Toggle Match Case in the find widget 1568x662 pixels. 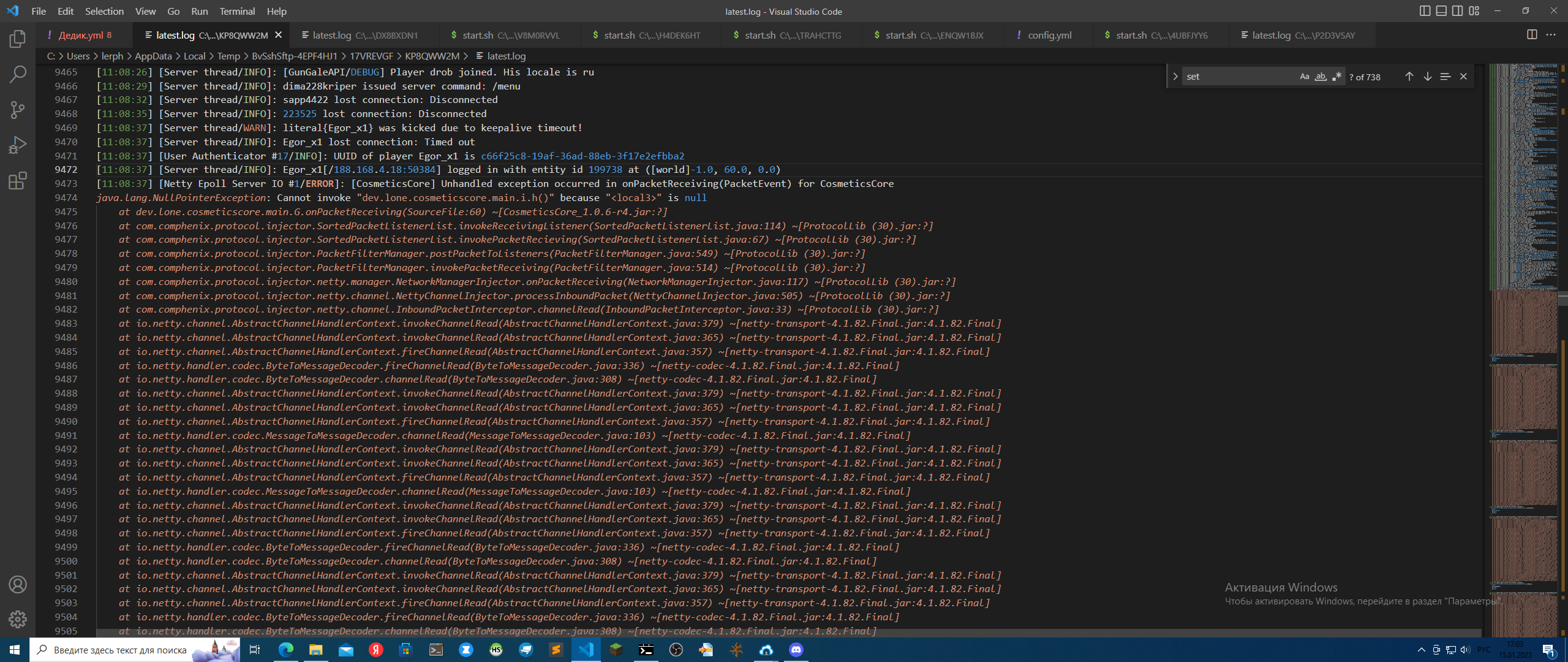pyautogui.click(x=1303, y=76)
